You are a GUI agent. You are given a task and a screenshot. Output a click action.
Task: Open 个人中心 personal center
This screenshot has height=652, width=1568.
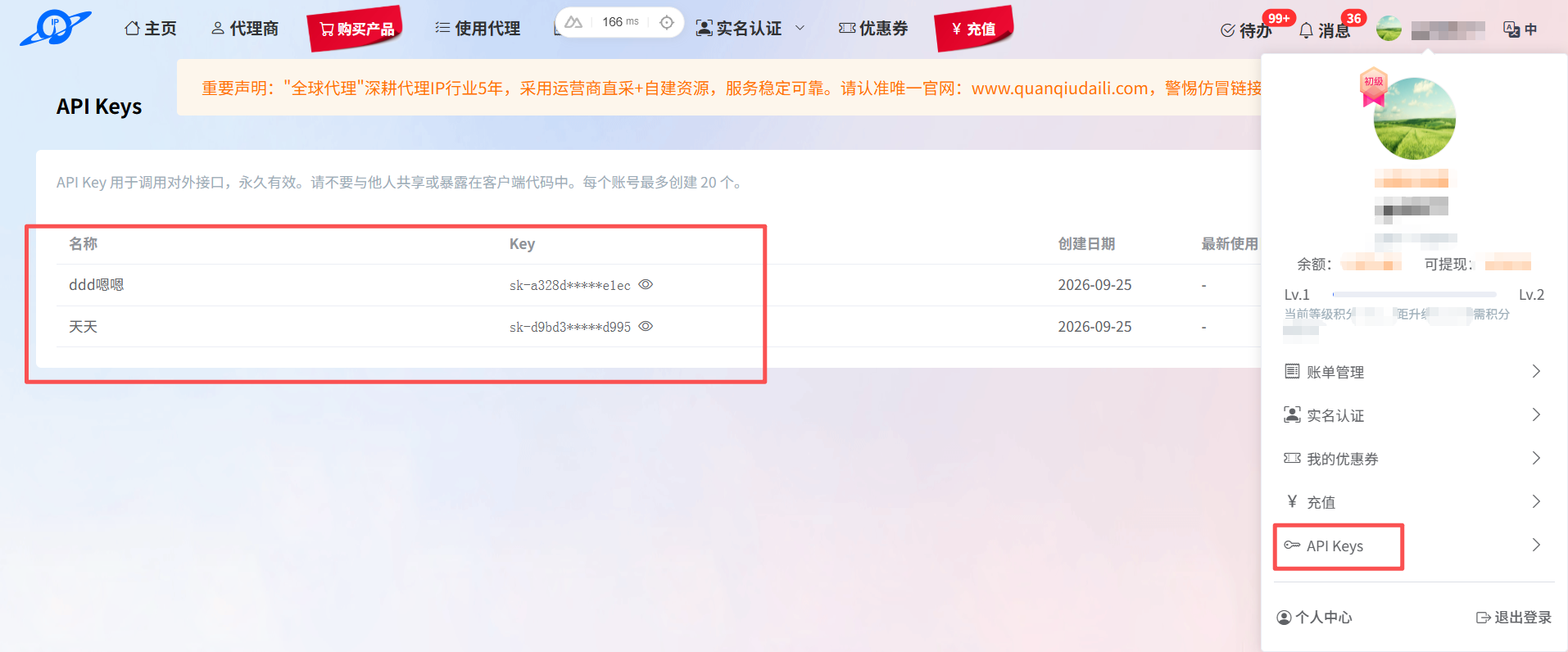point(1315,618)
